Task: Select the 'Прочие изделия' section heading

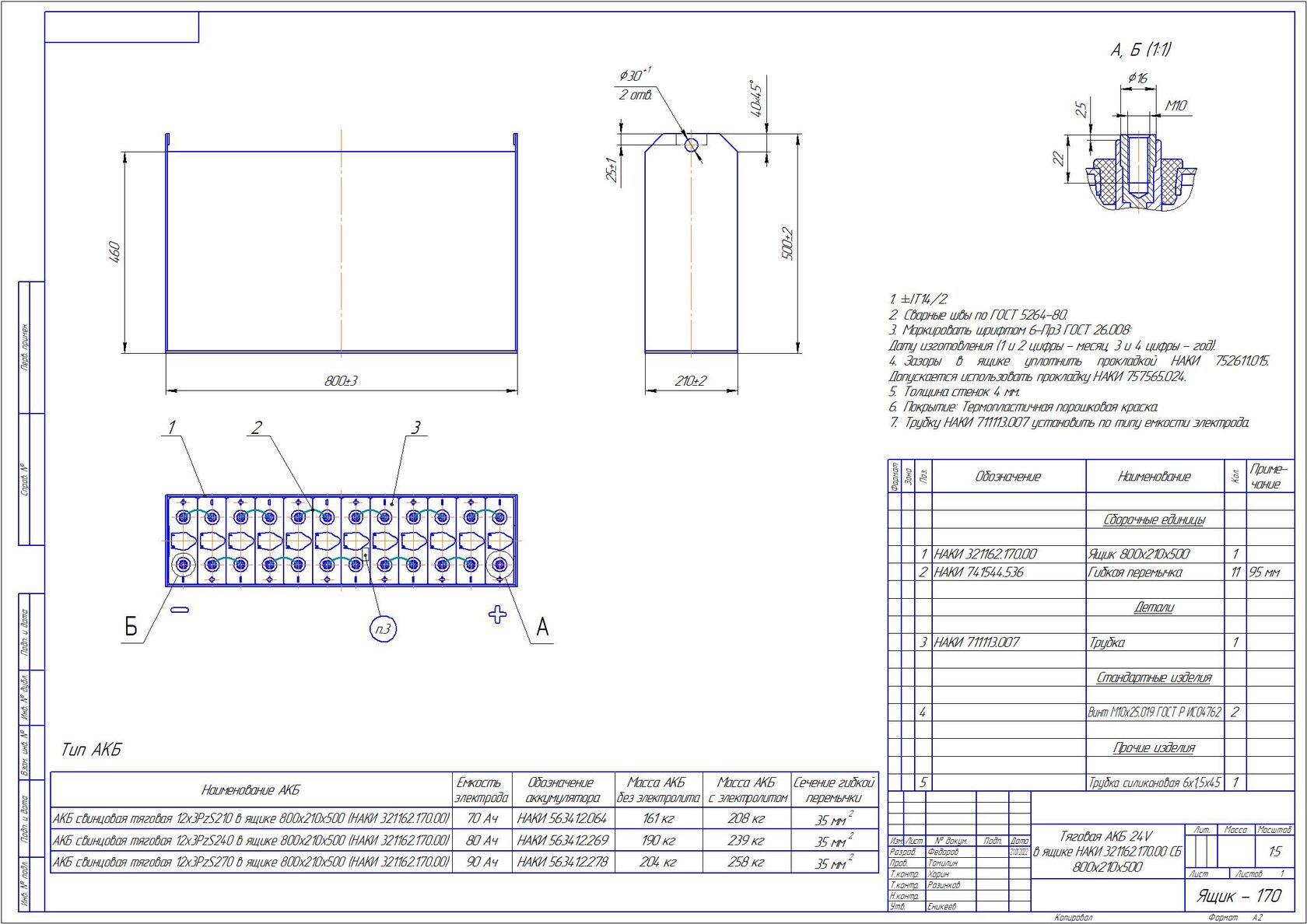Action: coord(1155,747)
